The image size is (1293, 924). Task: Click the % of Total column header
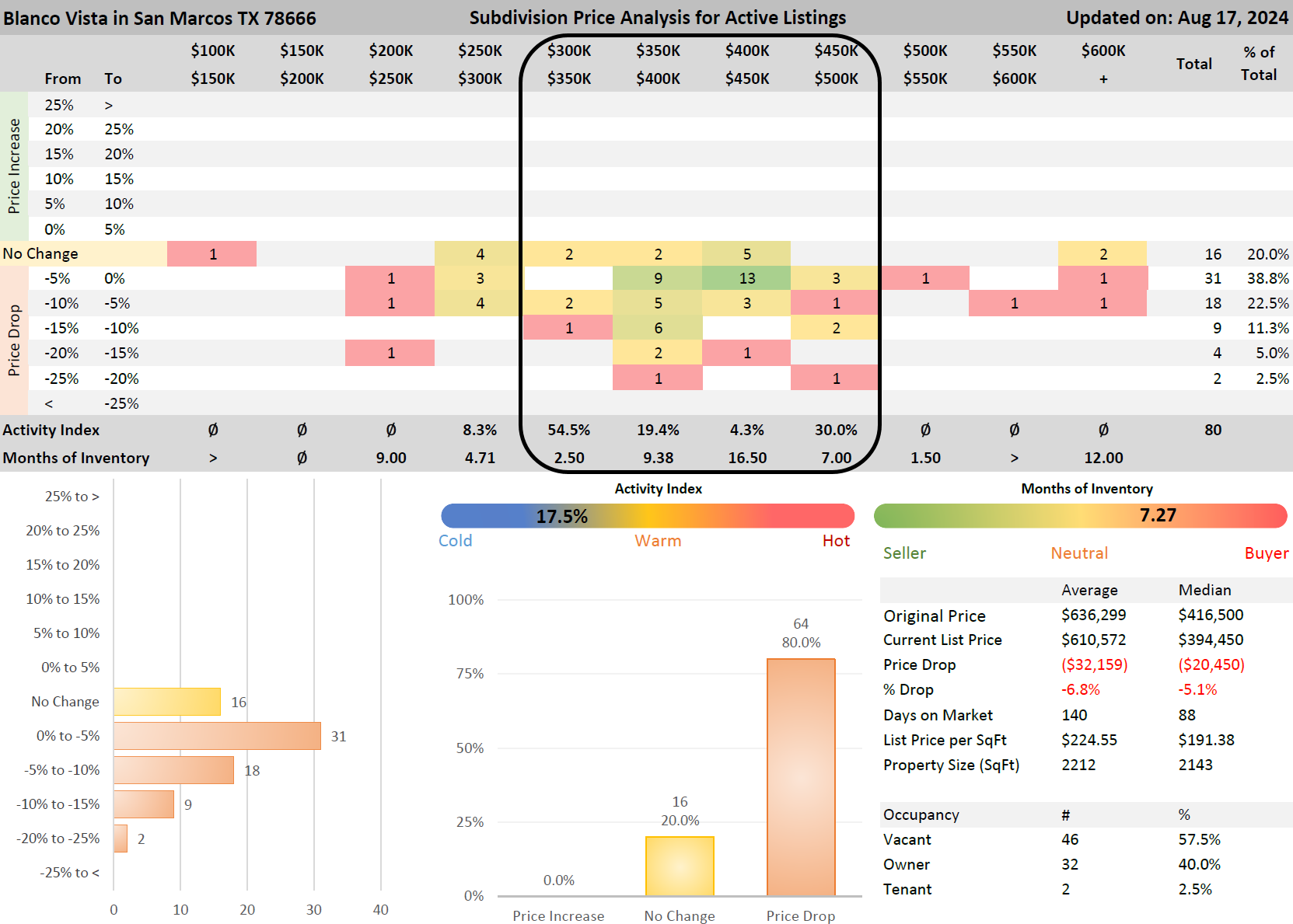[1258, 63]
